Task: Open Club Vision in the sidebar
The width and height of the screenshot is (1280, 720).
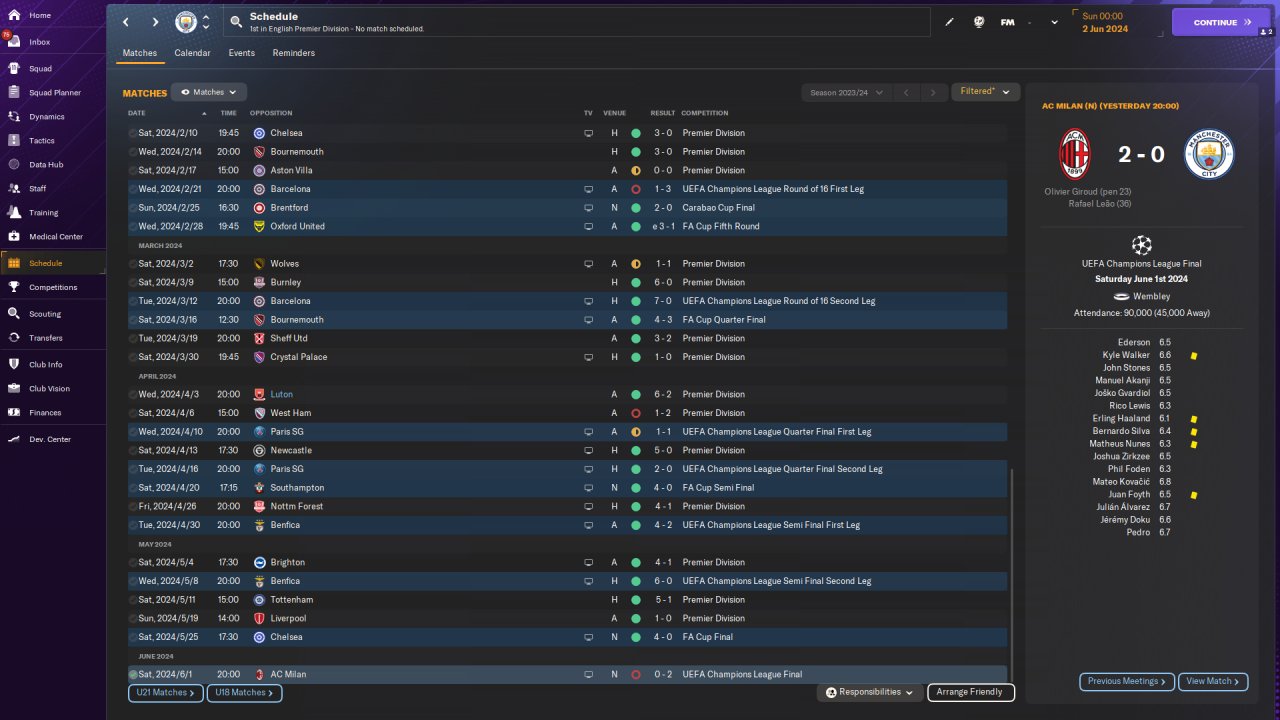Action: [x=52, y=388]
